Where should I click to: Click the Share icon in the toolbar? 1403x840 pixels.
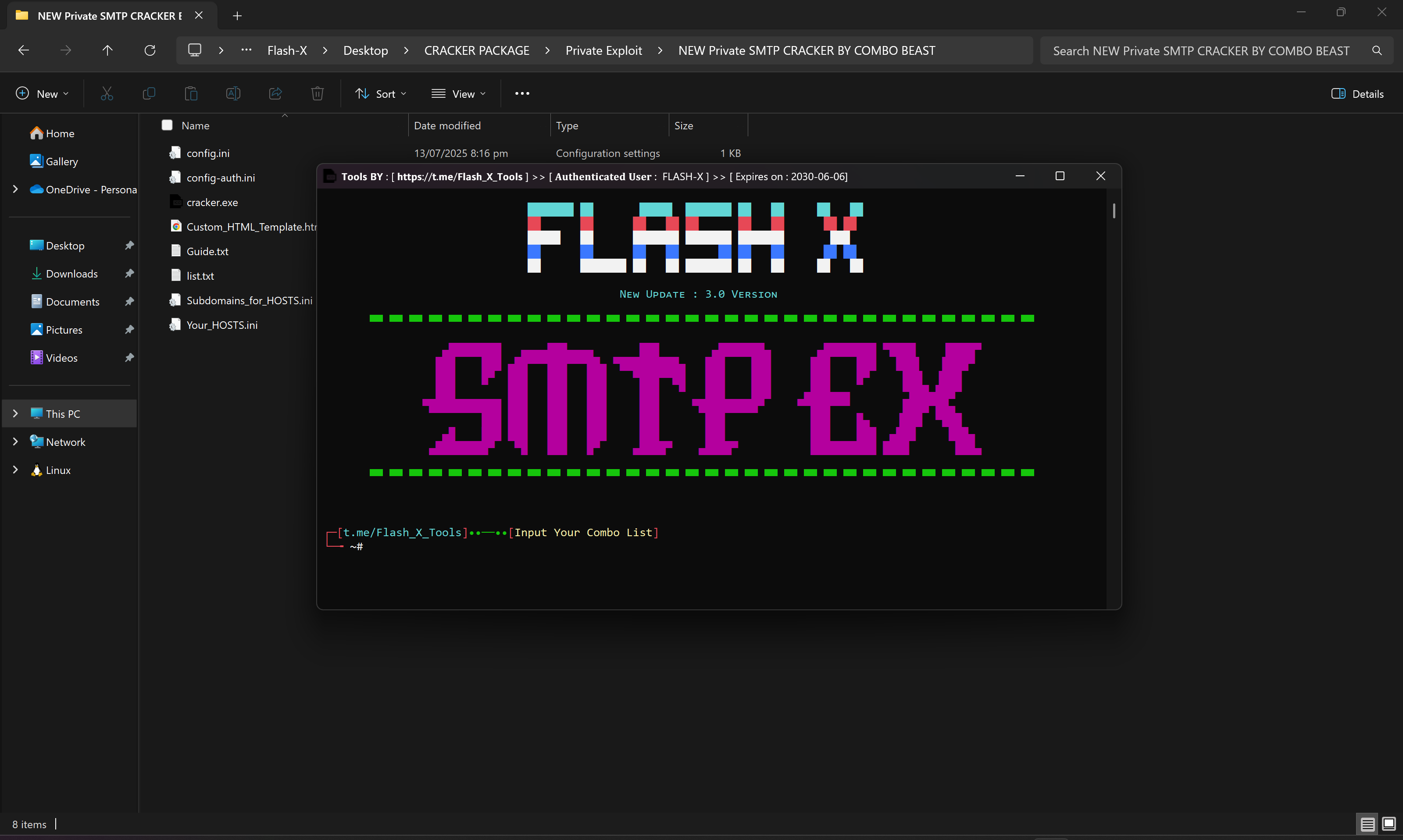[x=275, y=93]
